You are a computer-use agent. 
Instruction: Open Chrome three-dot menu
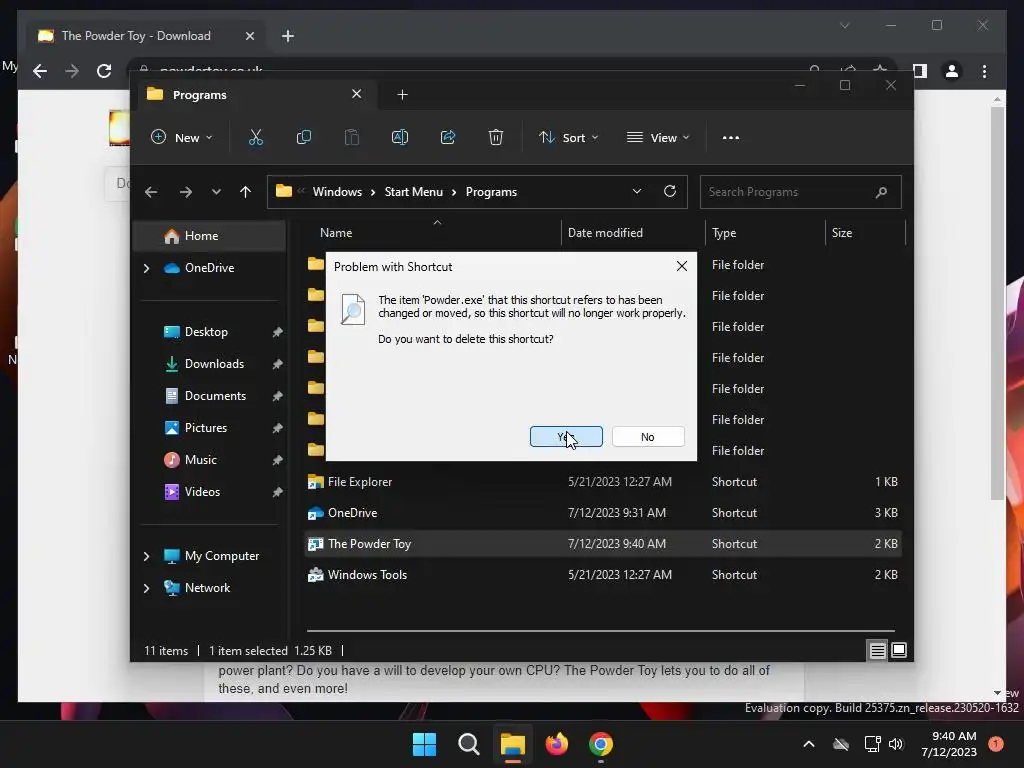click(984, 71)
